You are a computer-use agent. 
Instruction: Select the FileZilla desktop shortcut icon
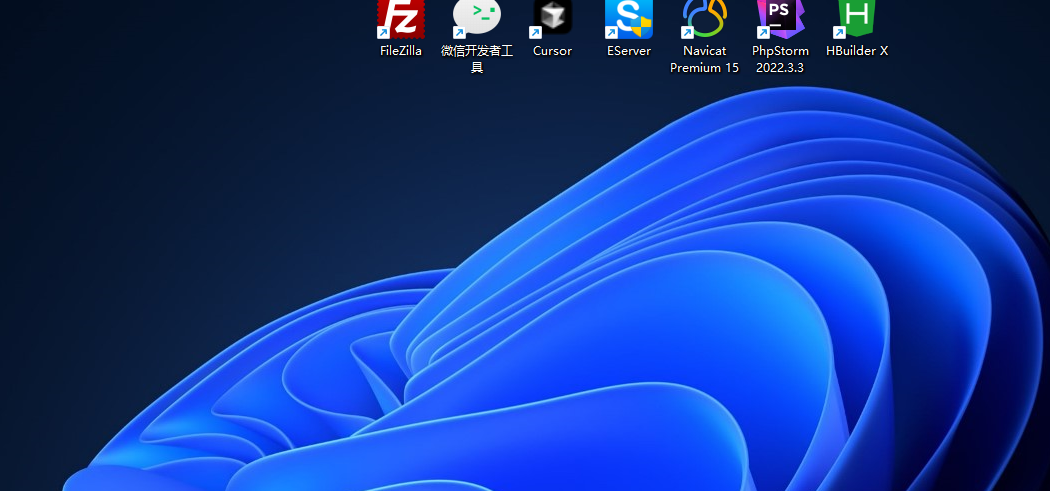coord(401,18)
